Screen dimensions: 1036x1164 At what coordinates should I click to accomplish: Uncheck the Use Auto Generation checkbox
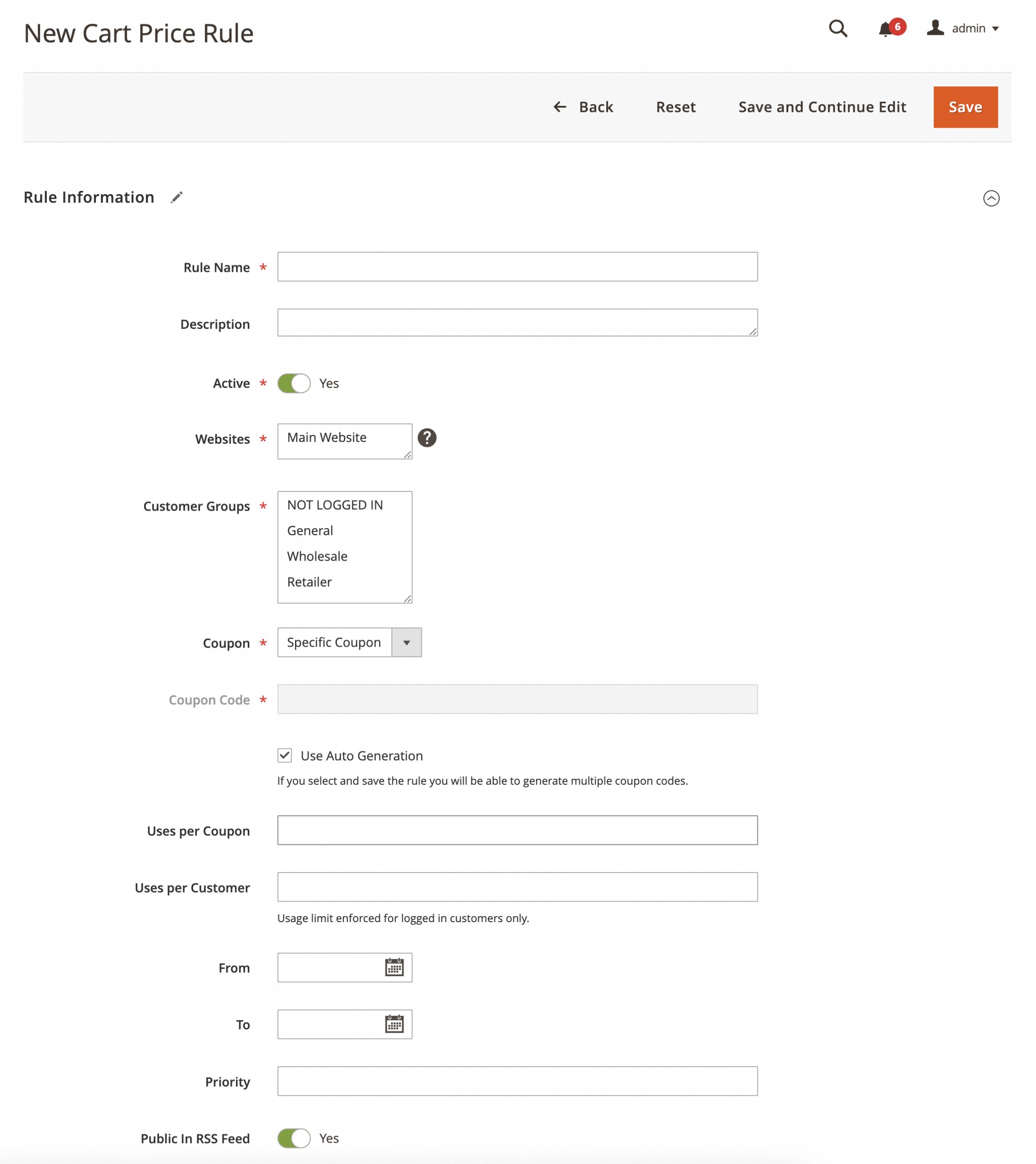tap(285, 755)
